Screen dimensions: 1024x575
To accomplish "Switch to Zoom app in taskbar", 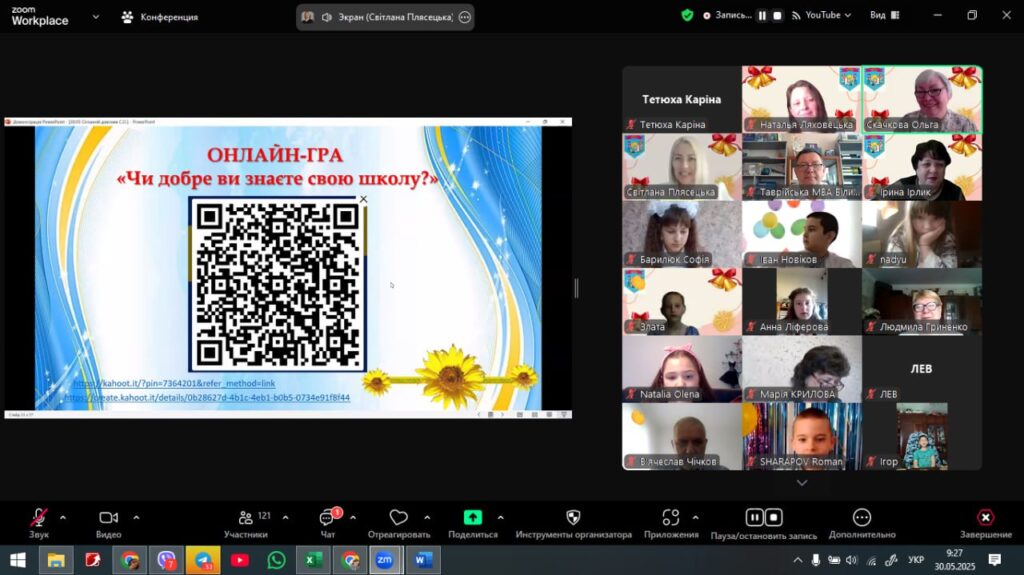I will (x=385, y=560).
